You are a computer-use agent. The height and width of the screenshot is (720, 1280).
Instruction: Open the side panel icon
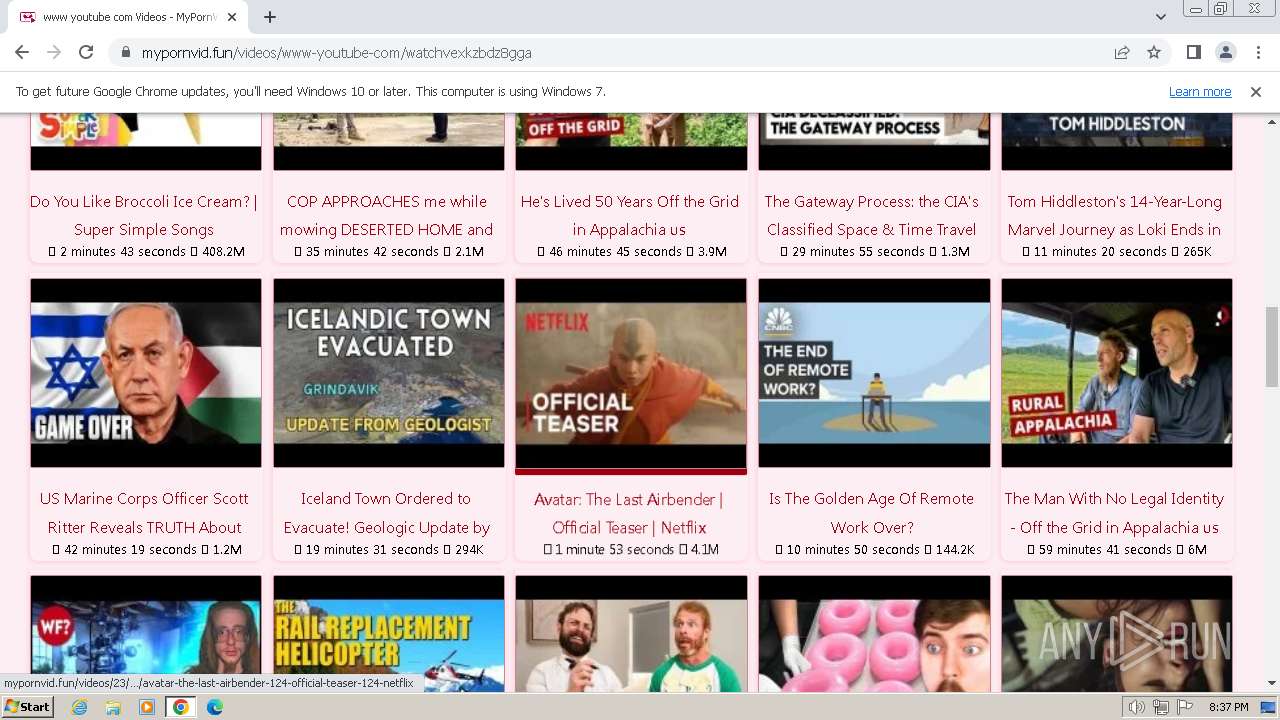1193,52
